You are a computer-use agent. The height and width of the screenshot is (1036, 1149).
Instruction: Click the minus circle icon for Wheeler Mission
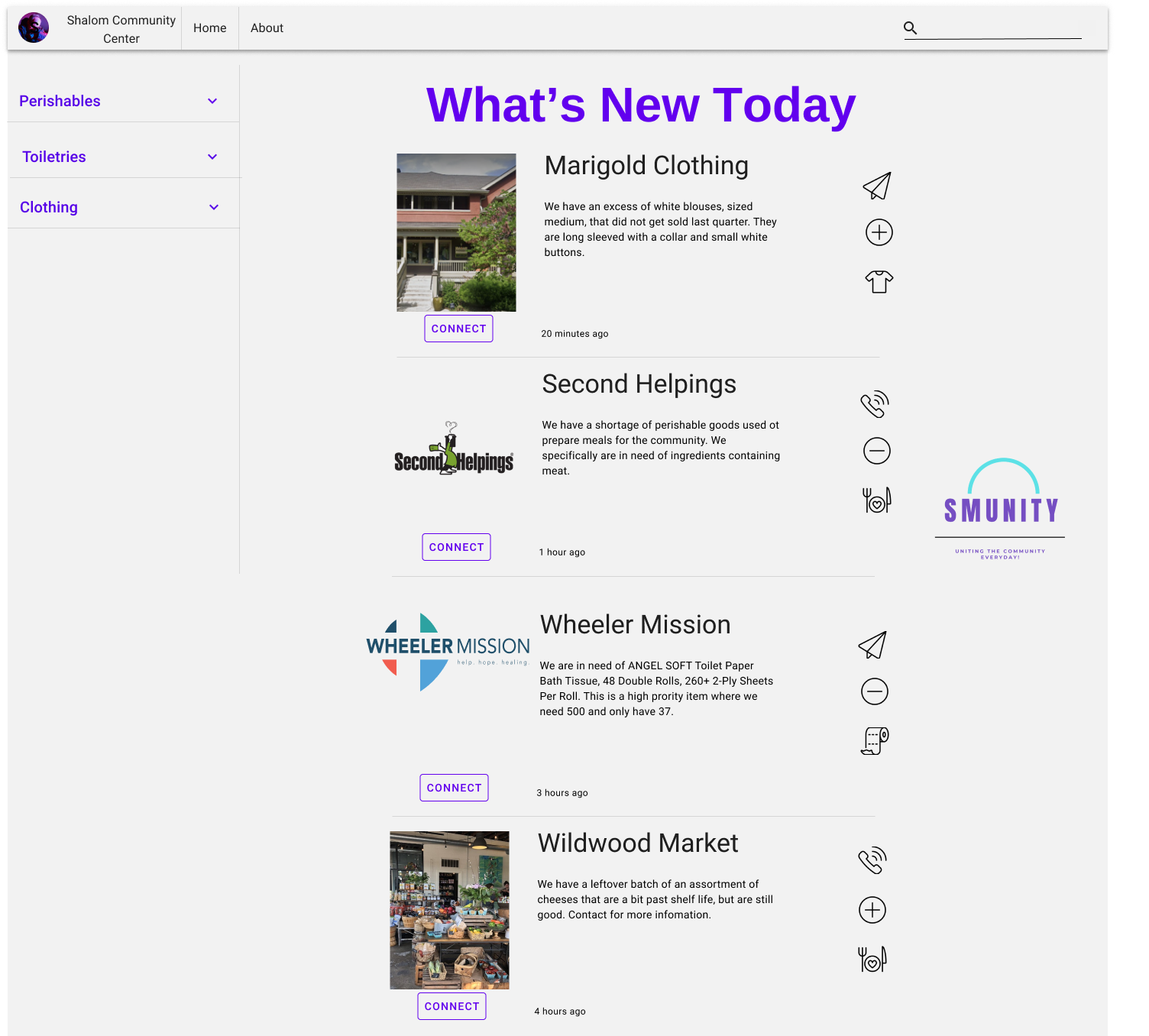[874, 691]
